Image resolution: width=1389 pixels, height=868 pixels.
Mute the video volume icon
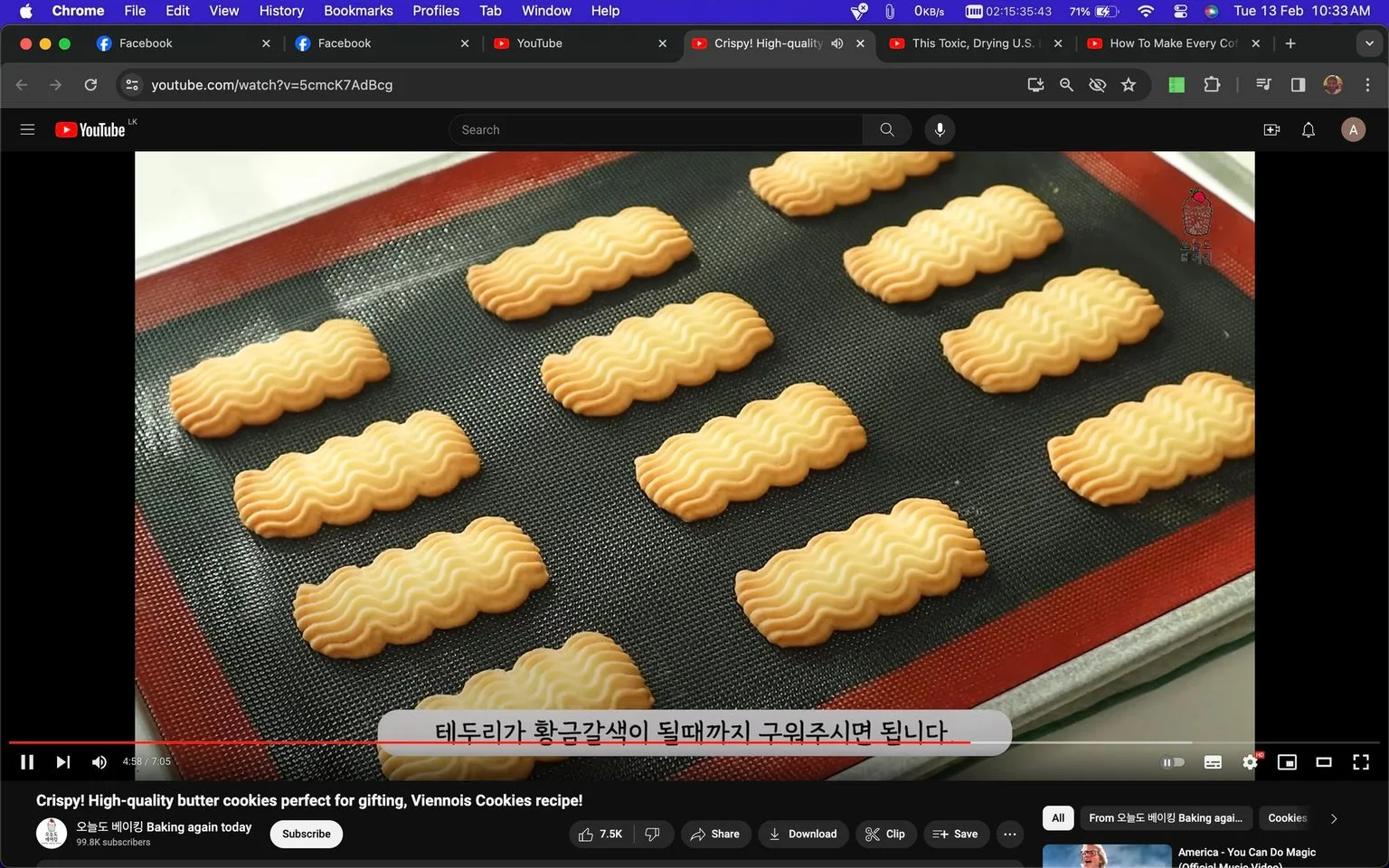click(x=99, y=762)
